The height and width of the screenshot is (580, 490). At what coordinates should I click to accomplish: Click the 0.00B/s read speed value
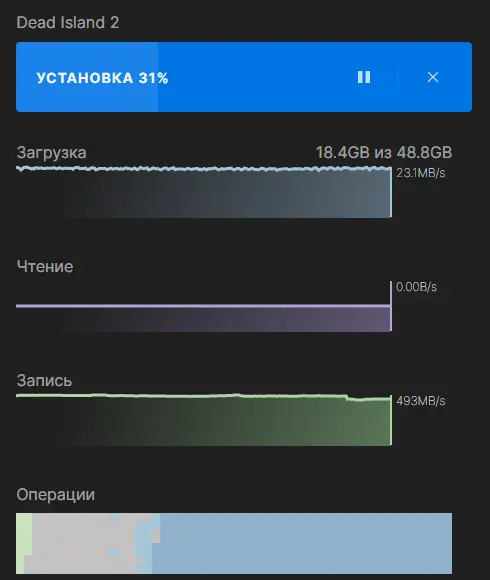416,287
